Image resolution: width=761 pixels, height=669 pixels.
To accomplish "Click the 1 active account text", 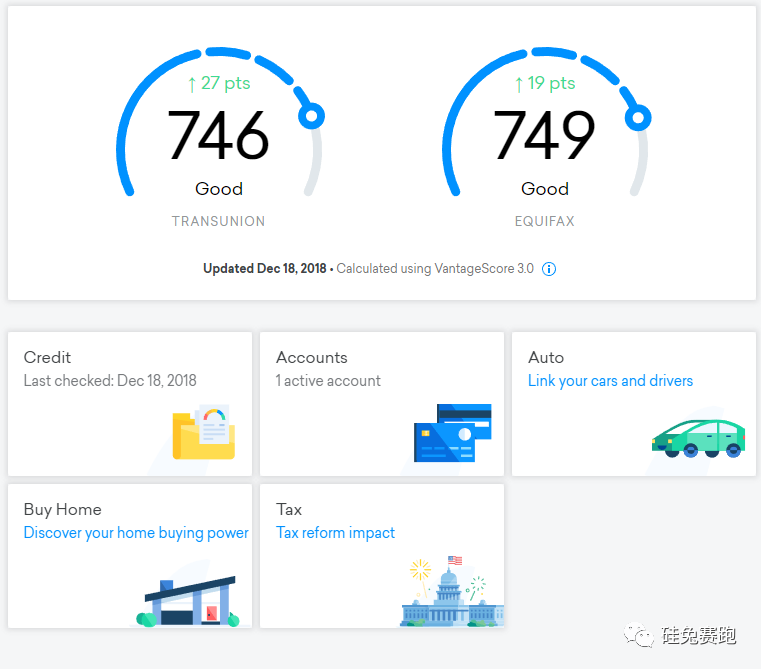I will click(x=328, y=381).
